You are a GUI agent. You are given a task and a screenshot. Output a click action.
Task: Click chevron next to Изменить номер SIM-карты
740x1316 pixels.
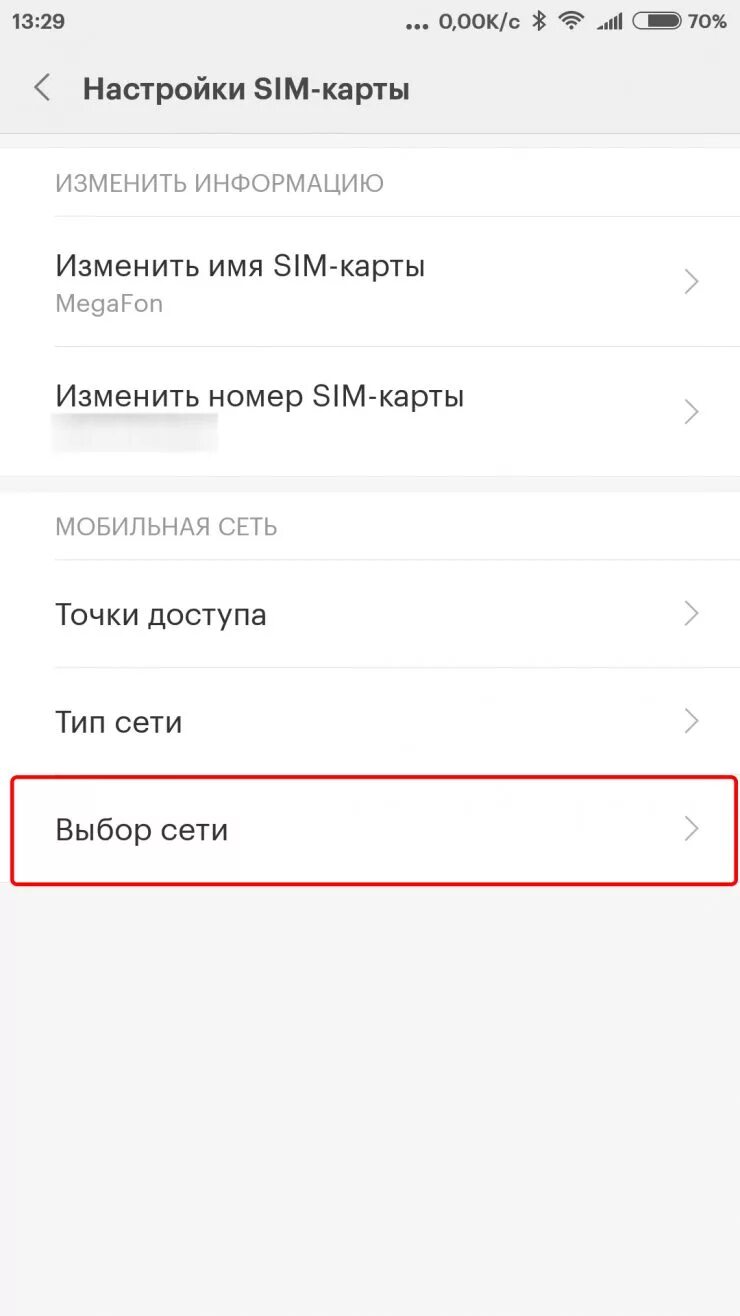[x=691, y=411]
